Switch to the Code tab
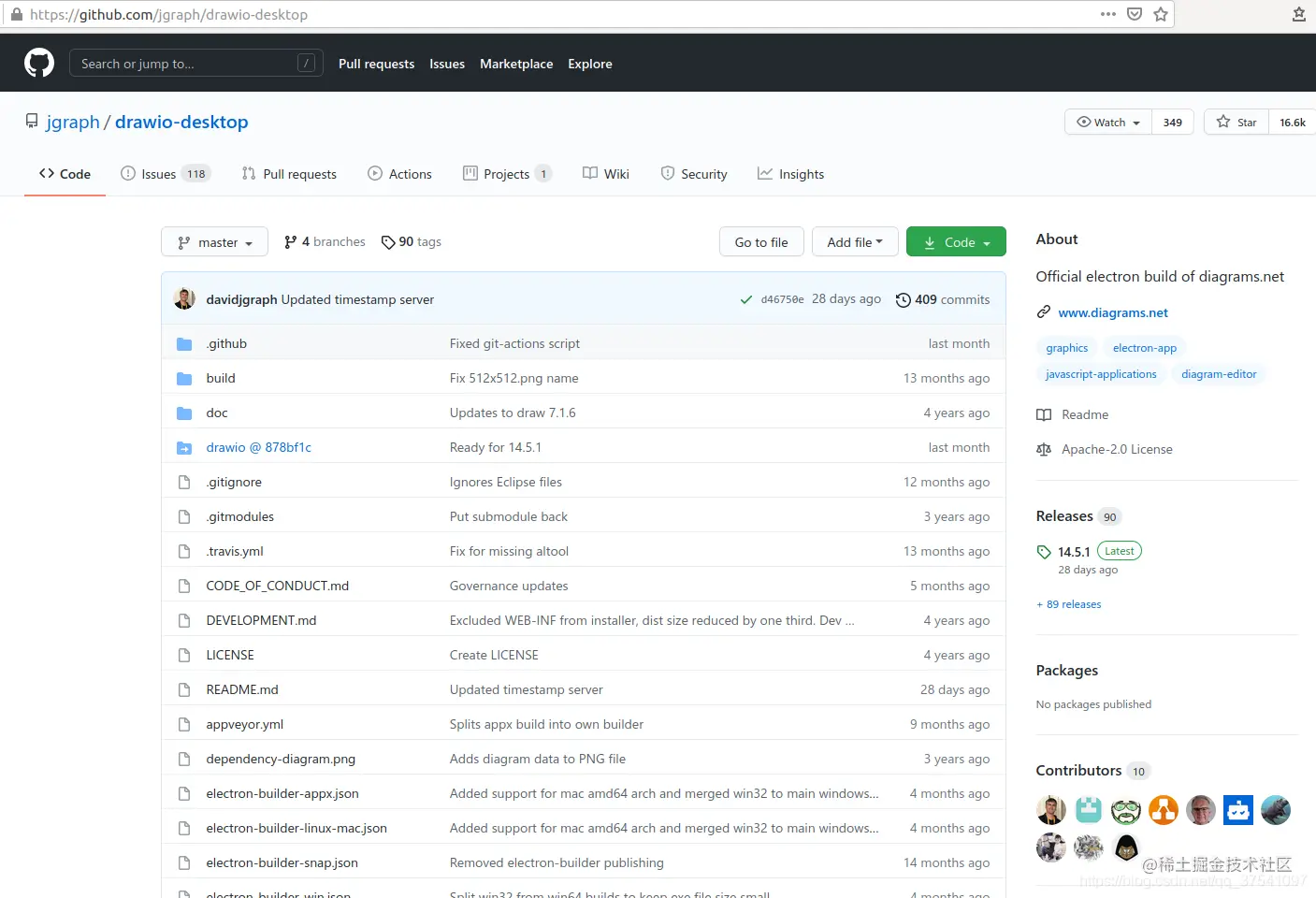 click(x=65, y=174)
